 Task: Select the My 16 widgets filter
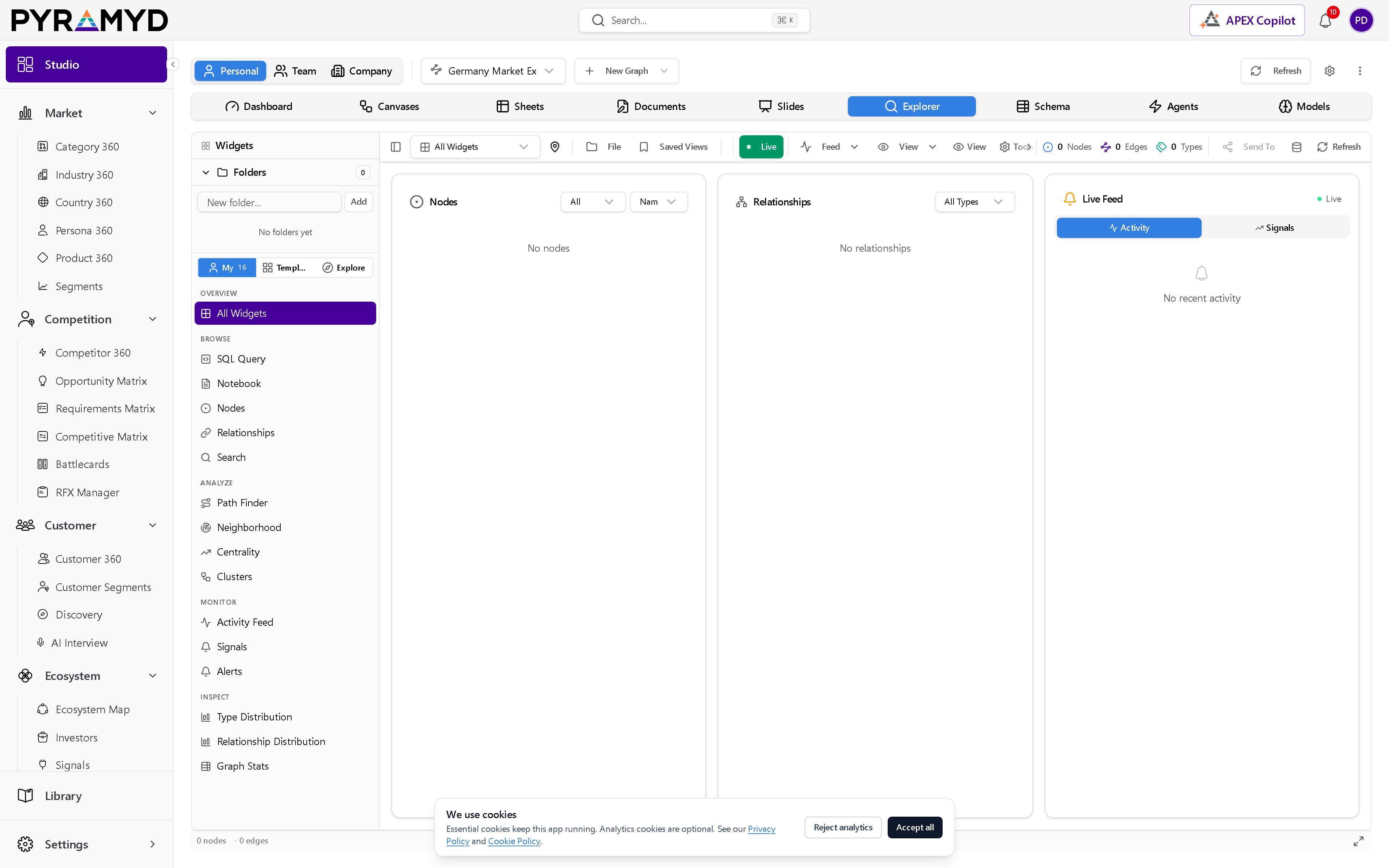(x=227, y=268)
